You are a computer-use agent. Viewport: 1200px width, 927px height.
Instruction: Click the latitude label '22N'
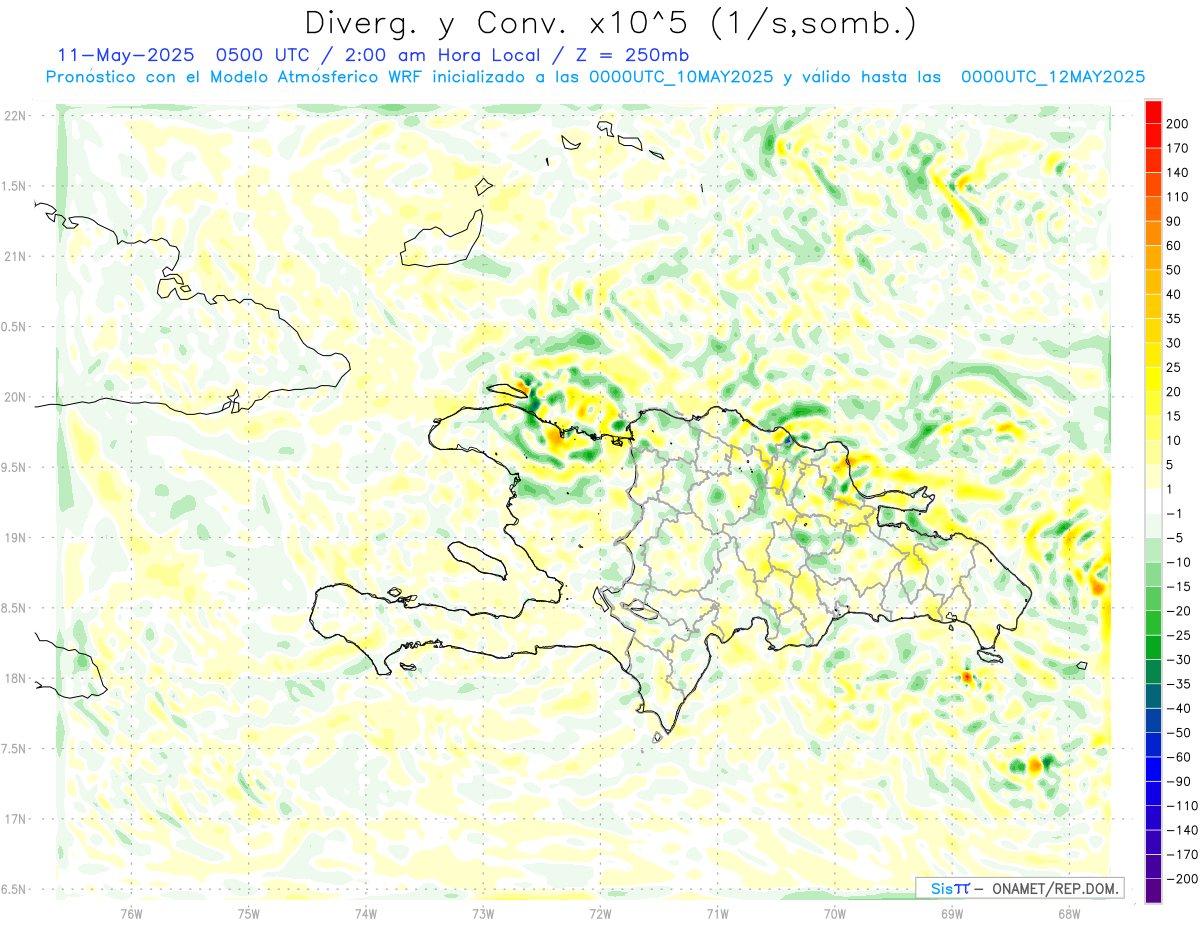(15, 116)
